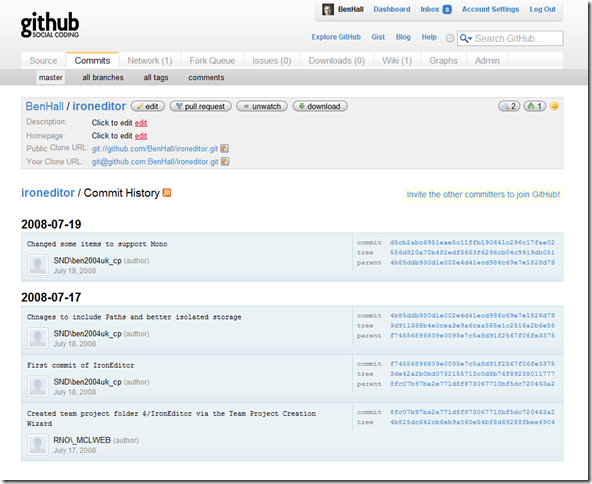Open the Commit History RSS feed icon
Viewport: 592px width, 484px height.
[166, 193]
